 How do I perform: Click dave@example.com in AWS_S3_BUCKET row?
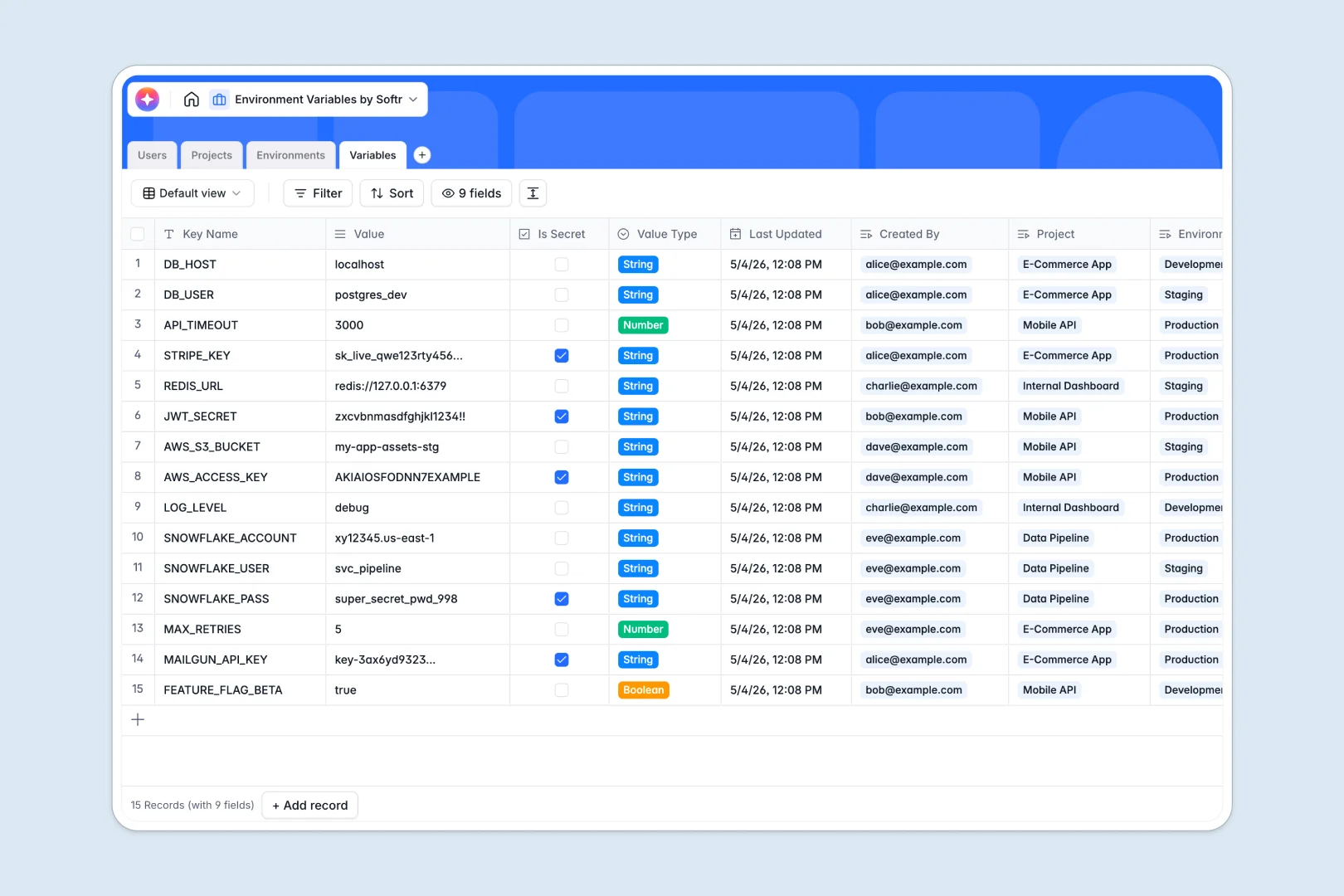pos(916,447)
